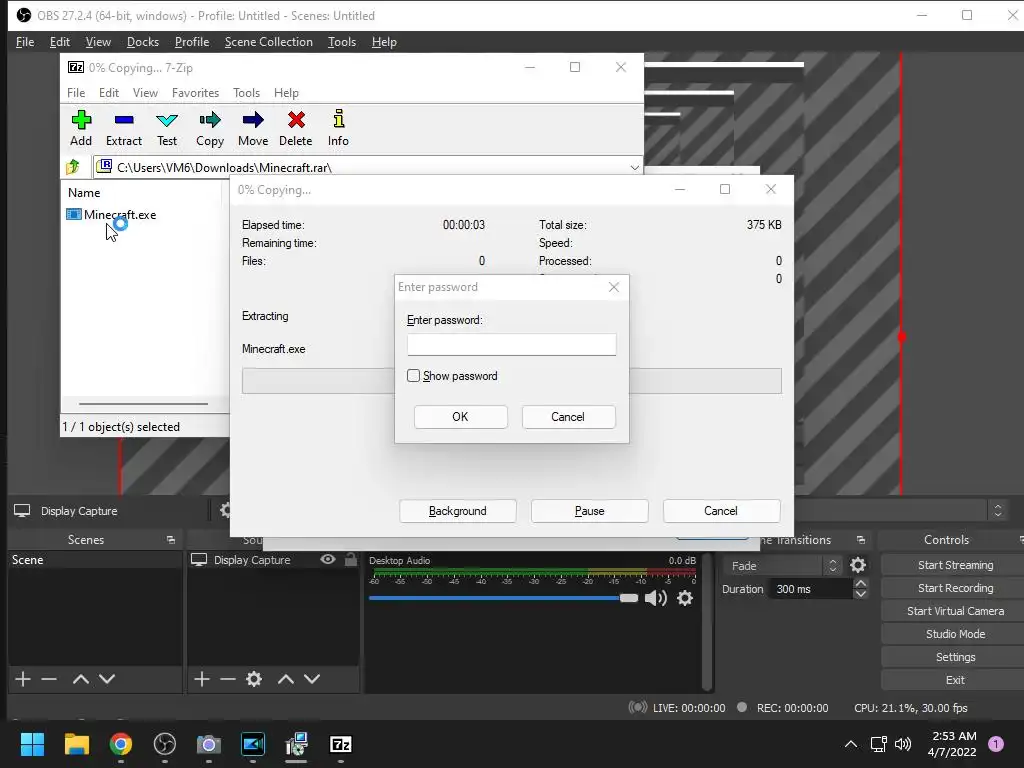Click the Copy icon in 7-Zip toolbar
This screenshot has height=768, width=1024.
tap(210, 120)
